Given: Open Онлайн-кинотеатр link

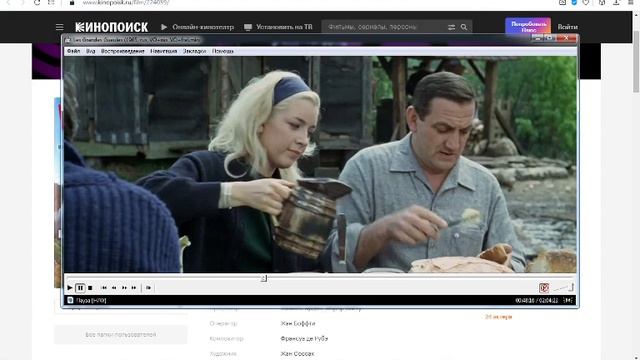Looking at the screenshot, I should coord(197,27).
